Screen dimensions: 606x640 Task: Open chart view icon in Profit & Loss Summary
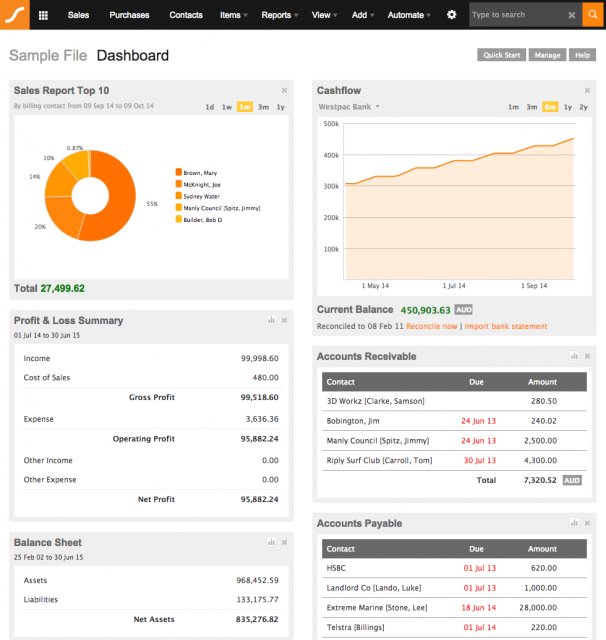271,320
